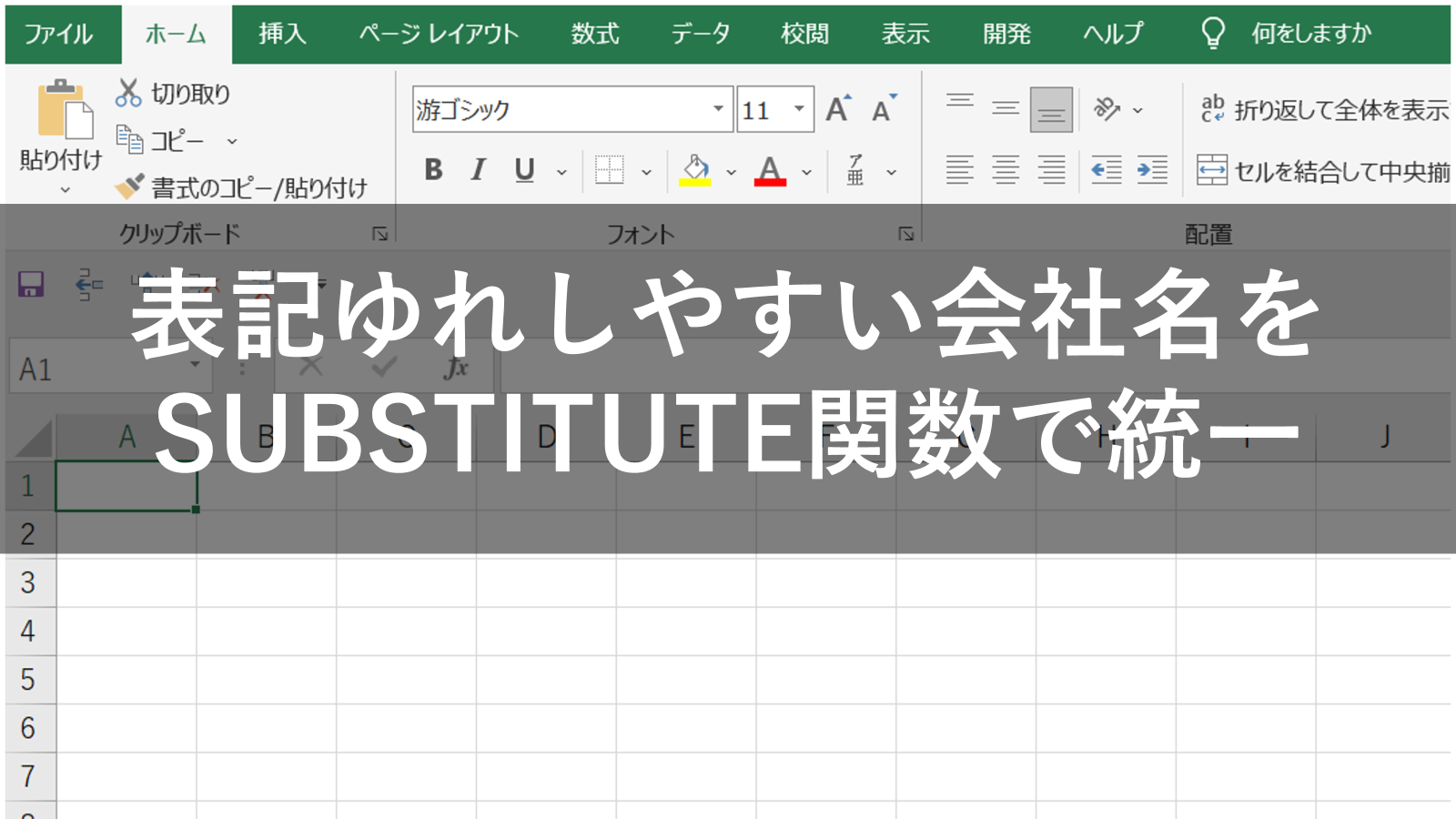This screenshot has height=819, width=1456.
Task: Click the save icon in quick access
Action: 31,284
